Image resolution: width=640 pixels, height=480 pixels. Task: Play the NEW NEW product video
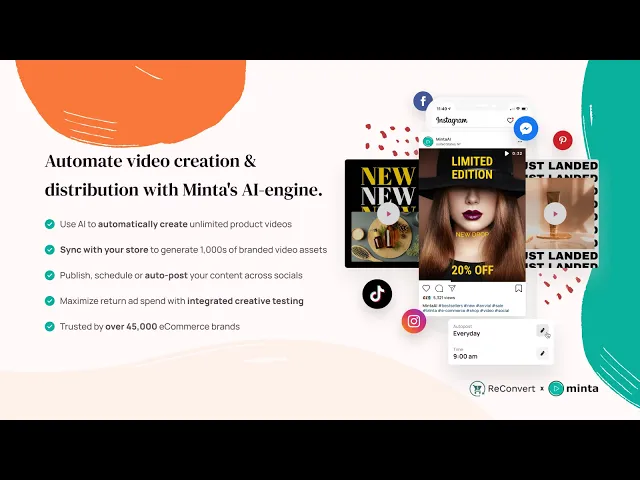coord(388,214)
